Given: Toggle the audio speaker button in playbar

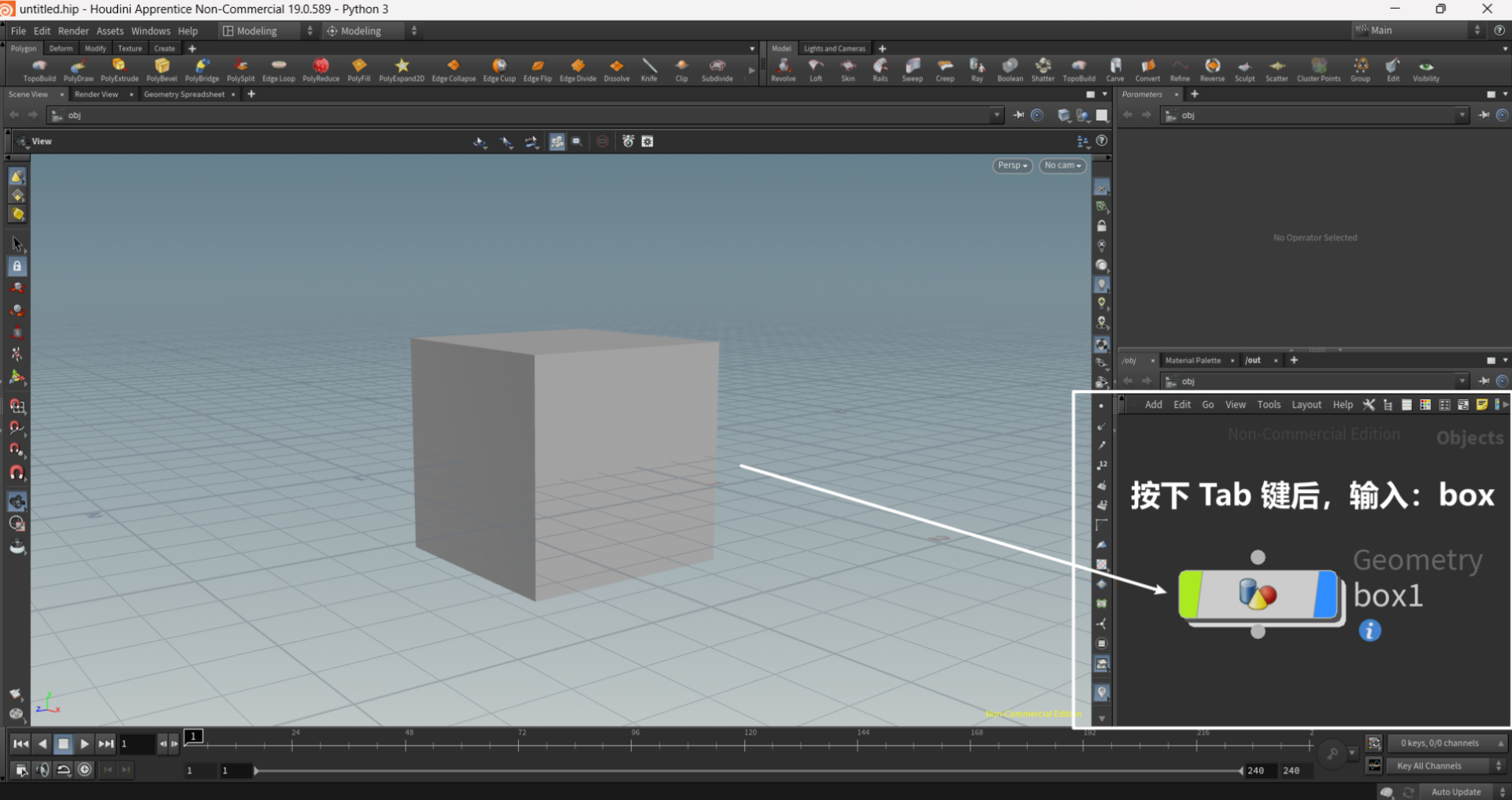Looking at the screenshot, I should coord(43,770).
